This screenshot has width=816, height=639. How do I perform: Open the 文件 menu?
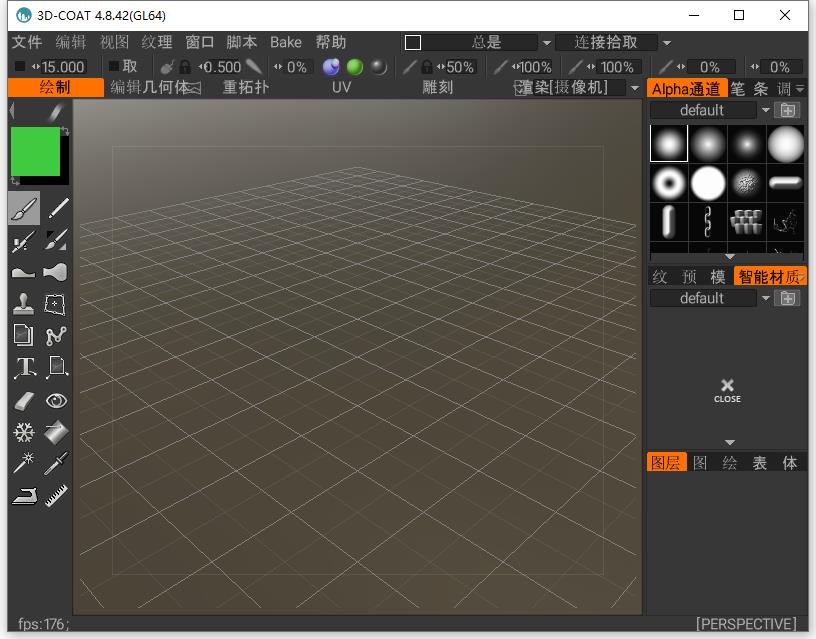pos(27,42)
